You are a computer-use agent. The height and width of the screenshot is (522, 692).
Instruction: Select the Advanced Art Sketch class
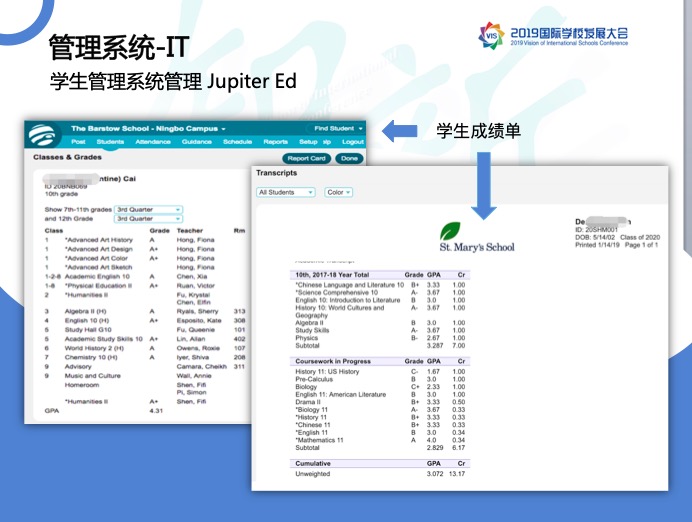point(98,267)
